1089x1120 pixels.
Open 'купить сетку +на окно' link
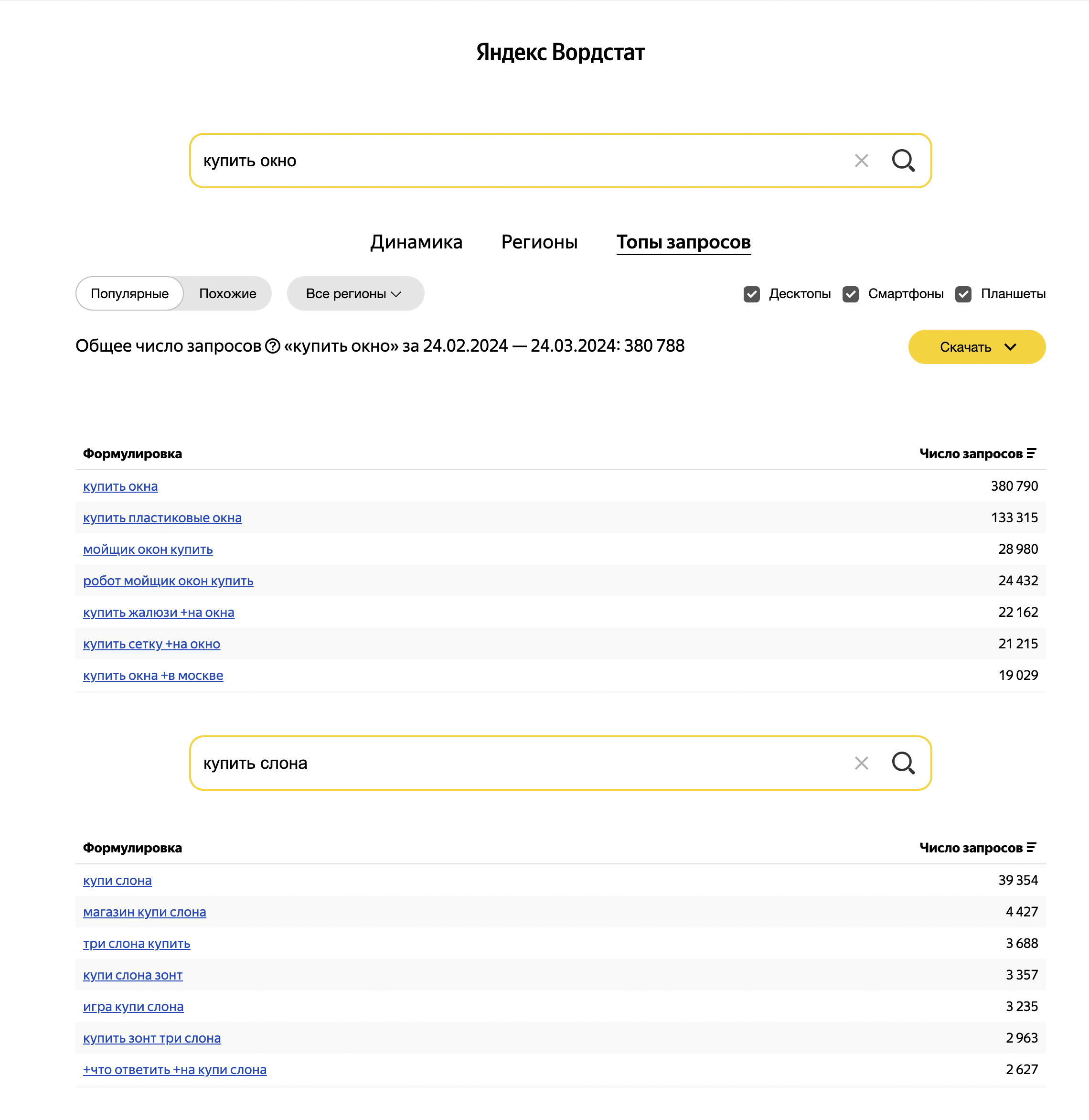[151, 644]
